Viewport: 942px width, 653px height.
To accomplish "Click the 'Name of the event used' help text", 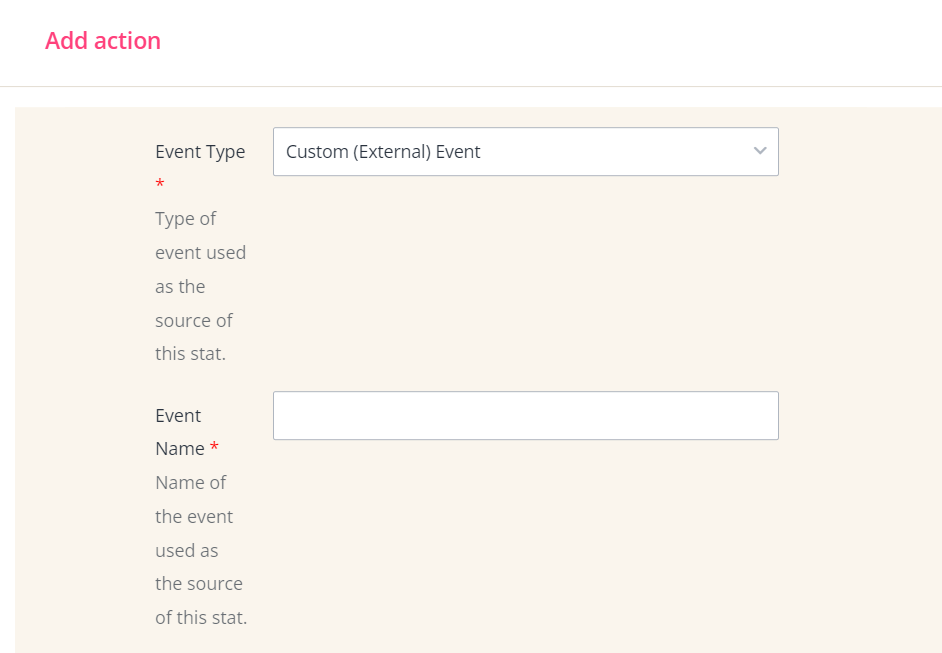I will point(194,500).
